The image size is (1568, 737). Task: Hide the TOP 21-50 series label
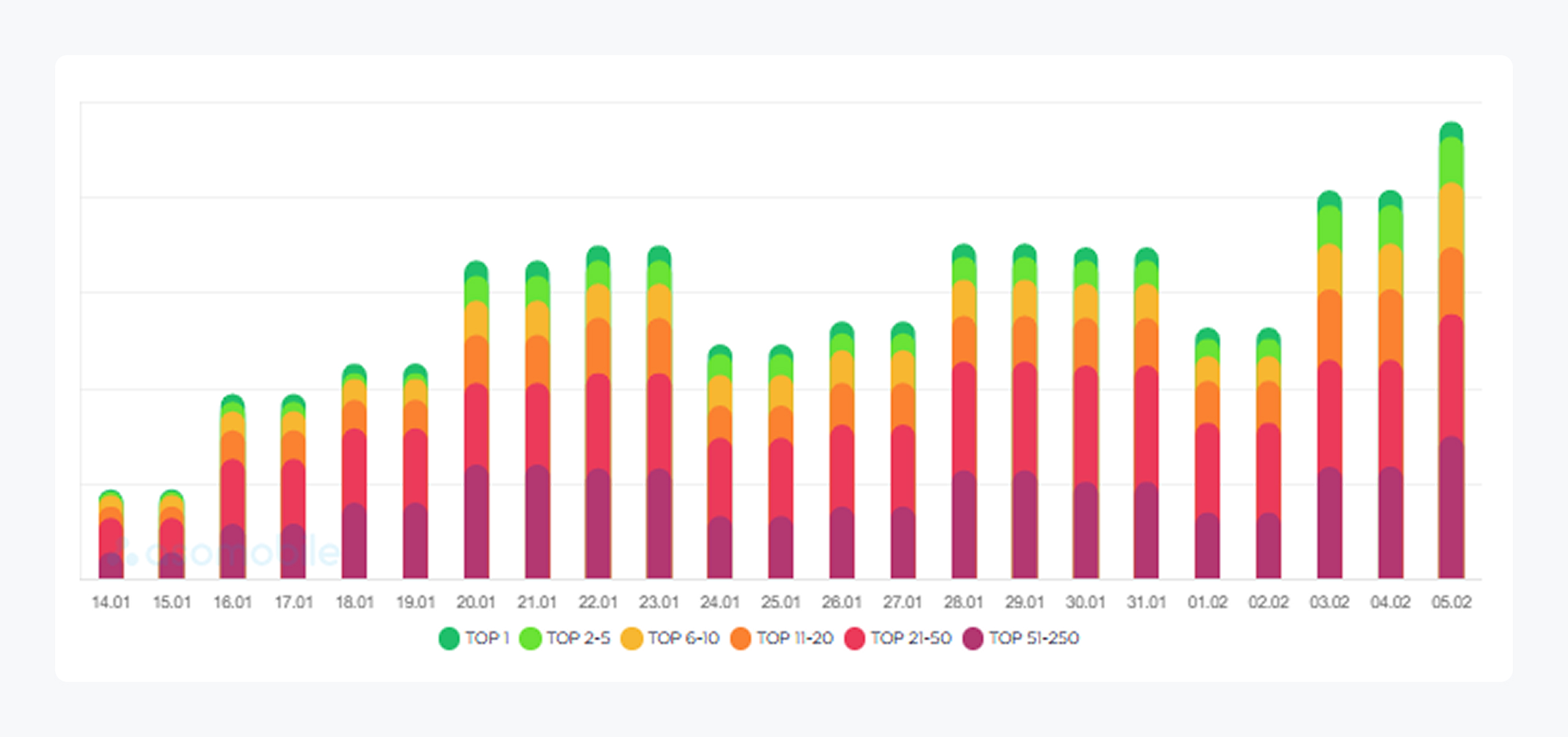click(x=911, y=638)
